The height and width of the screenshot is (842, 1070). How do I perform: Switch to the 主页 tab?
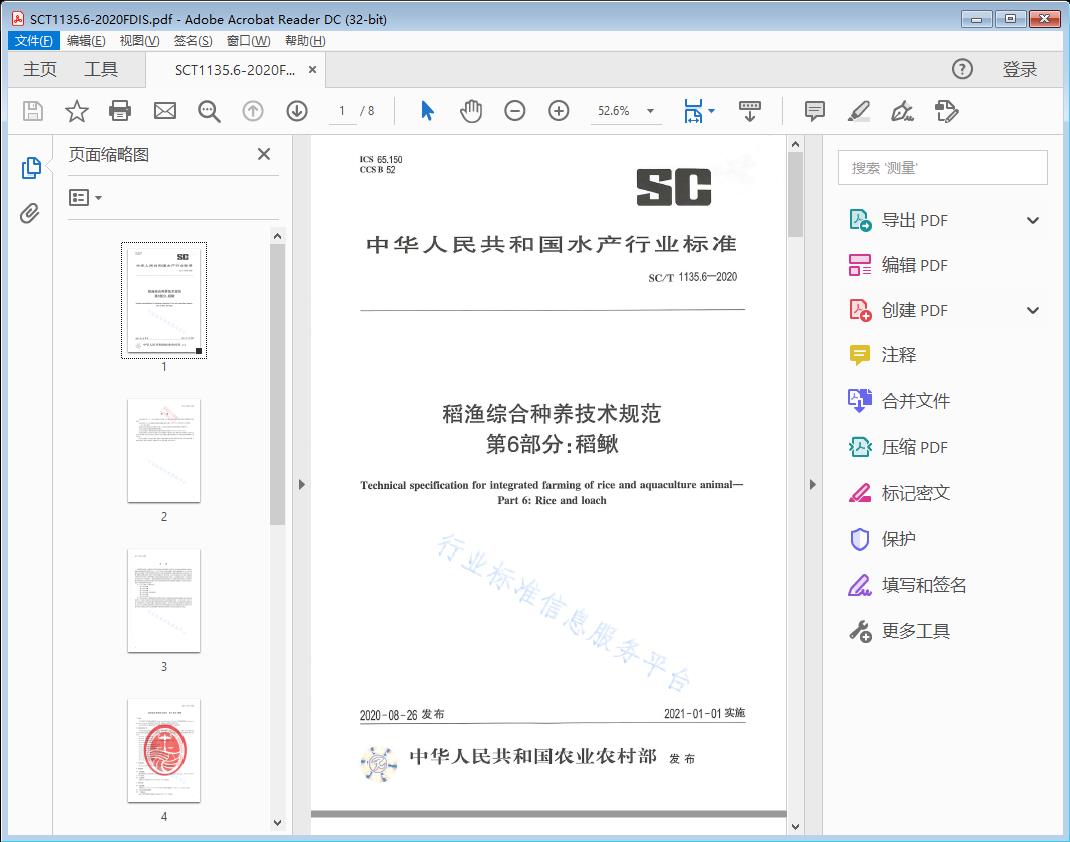(40, 69)
